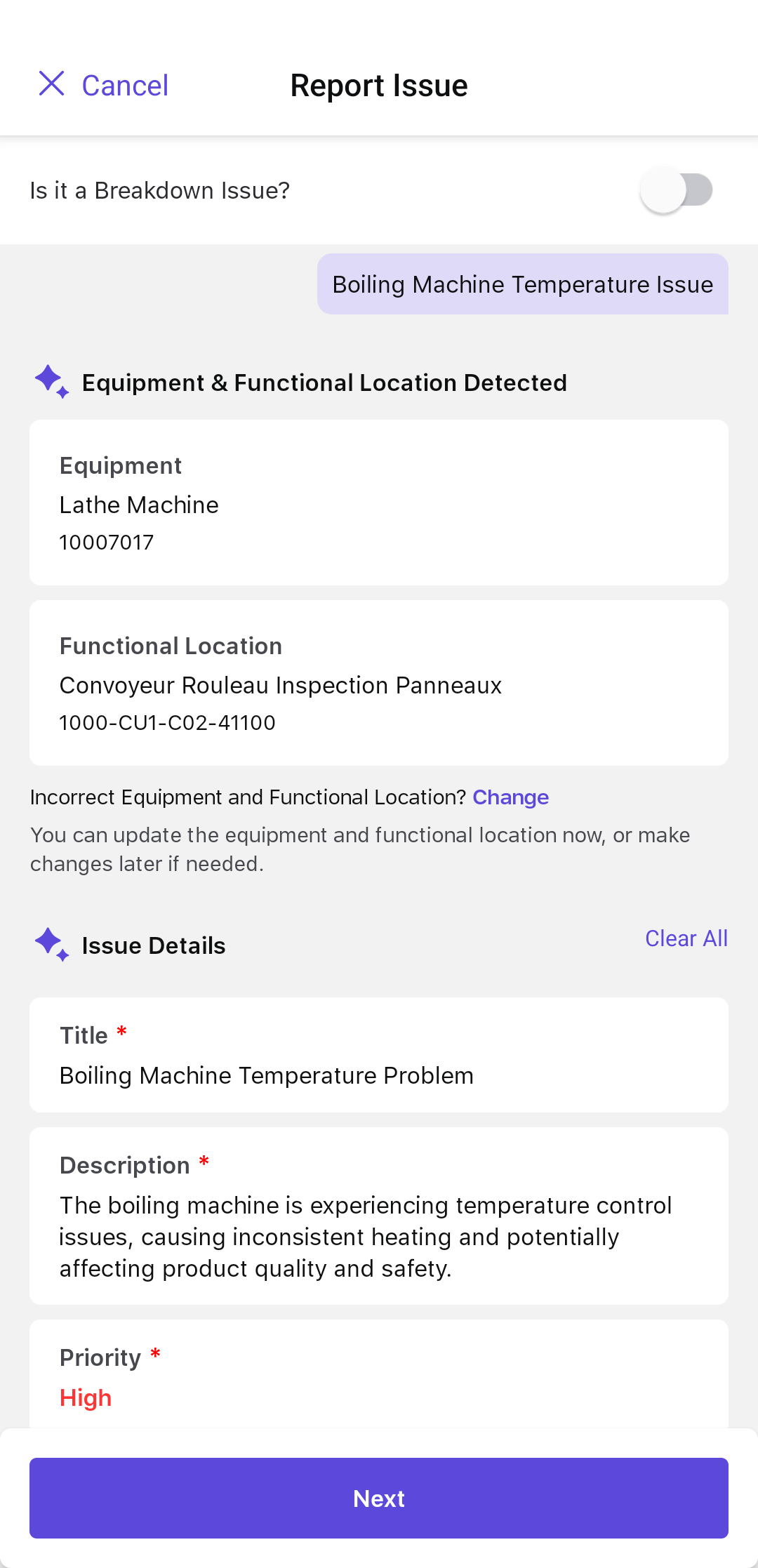Tap the equipment number 10007017
758x1568 pixels.
[x=107, y=543]
